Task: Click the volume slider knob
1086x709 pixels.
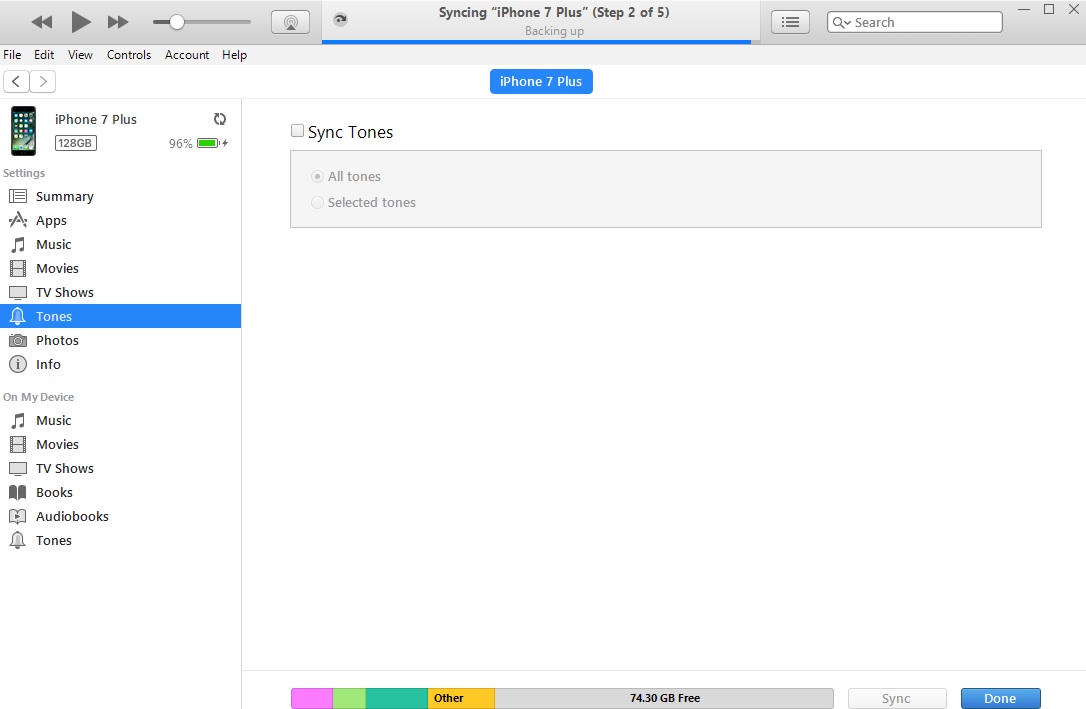Action: pyautogui.click(x=177, y=22)
